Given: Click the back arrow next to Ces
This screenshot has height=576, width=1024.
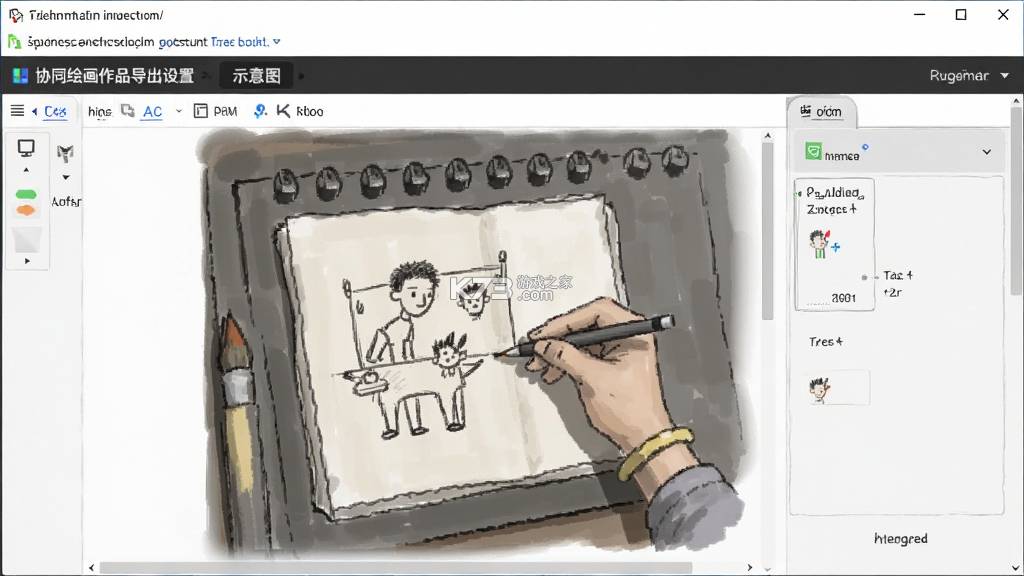Looking at the screenshot, I should [x=35, y=112].
